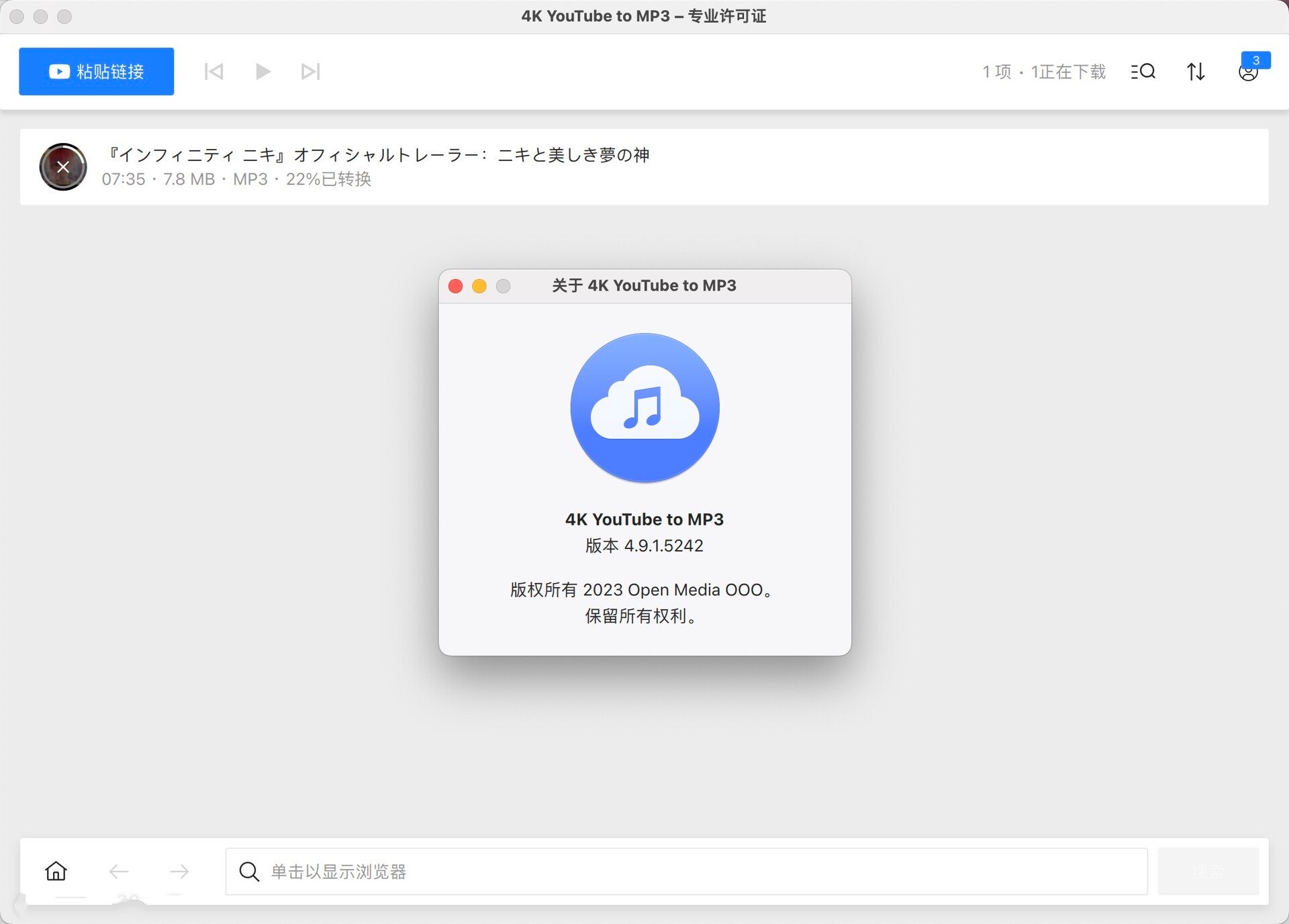Open the sort order arrows icon
The image size is (1289, 924).
coord(1196,71)
